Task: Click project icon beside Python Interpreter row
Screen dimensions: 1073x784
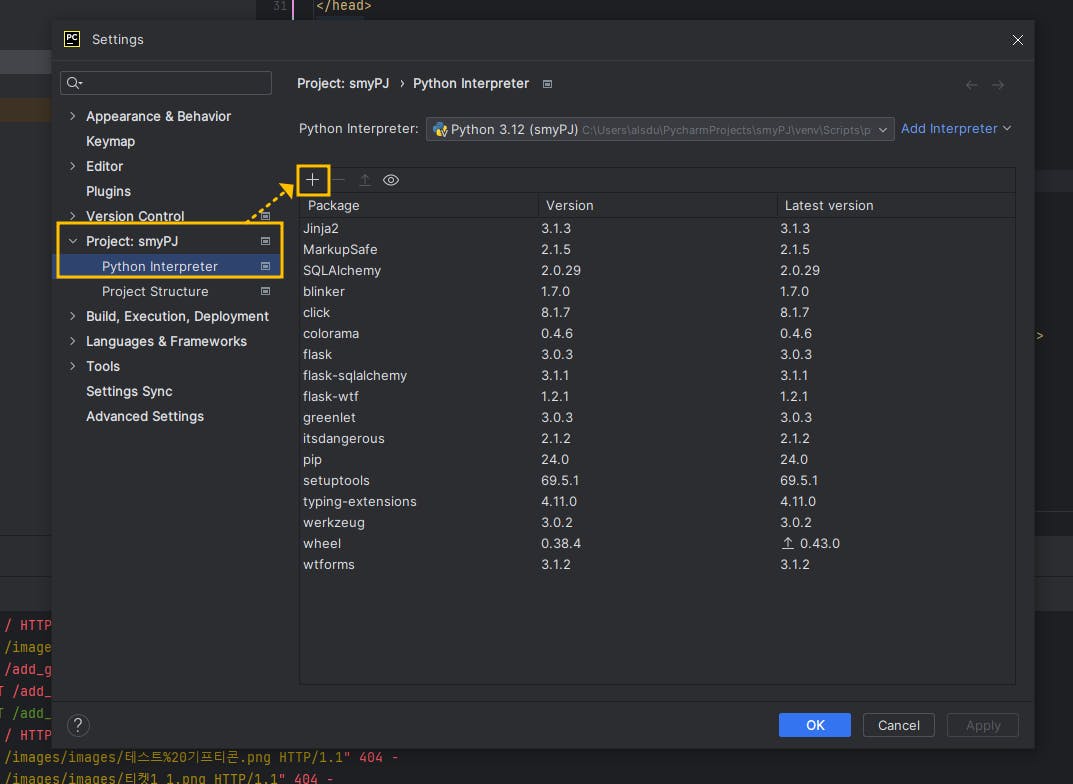Action: coord(266,266)
